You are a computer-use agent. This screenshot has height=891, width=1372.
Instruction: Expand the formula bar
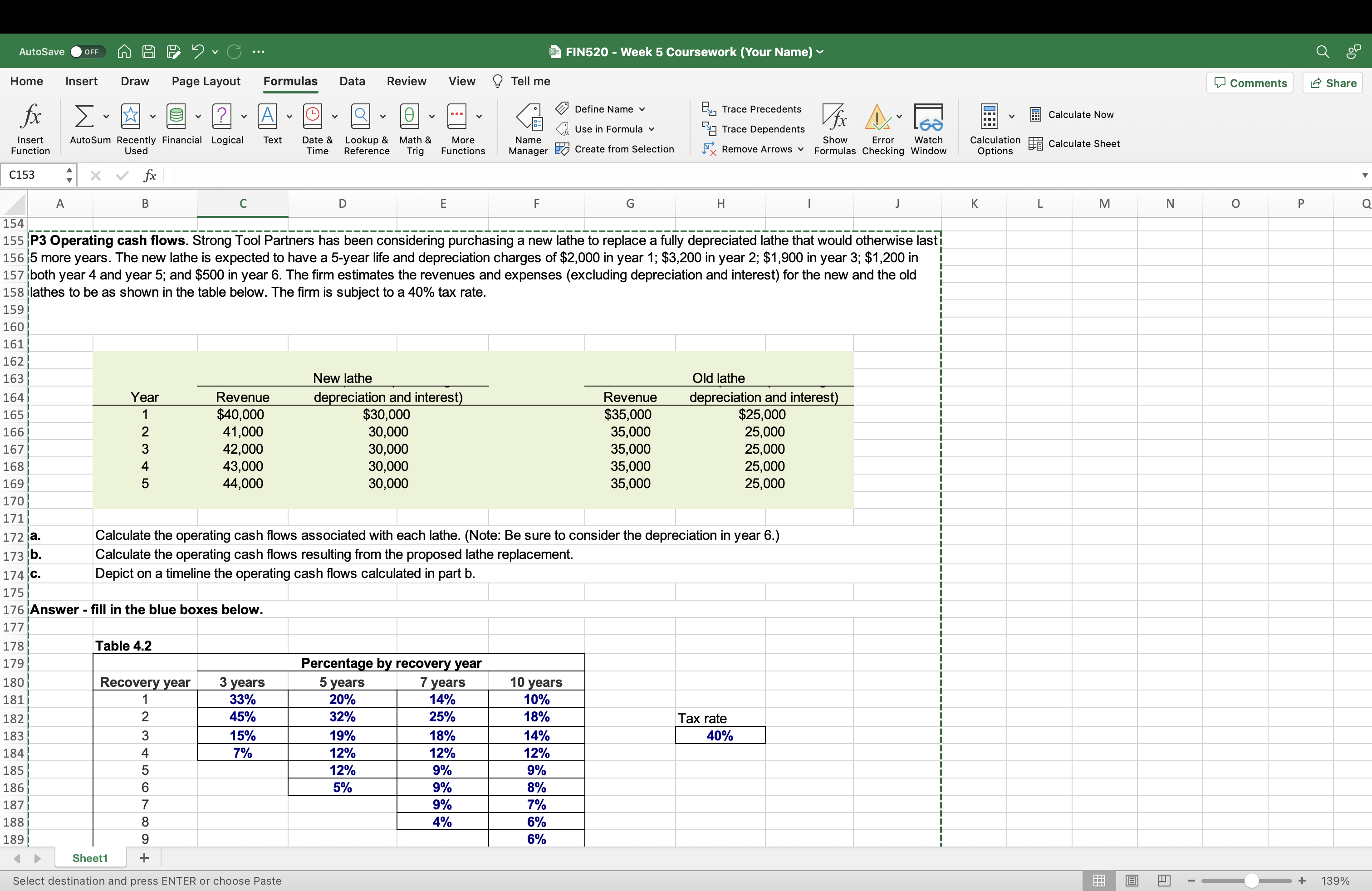1364,175
